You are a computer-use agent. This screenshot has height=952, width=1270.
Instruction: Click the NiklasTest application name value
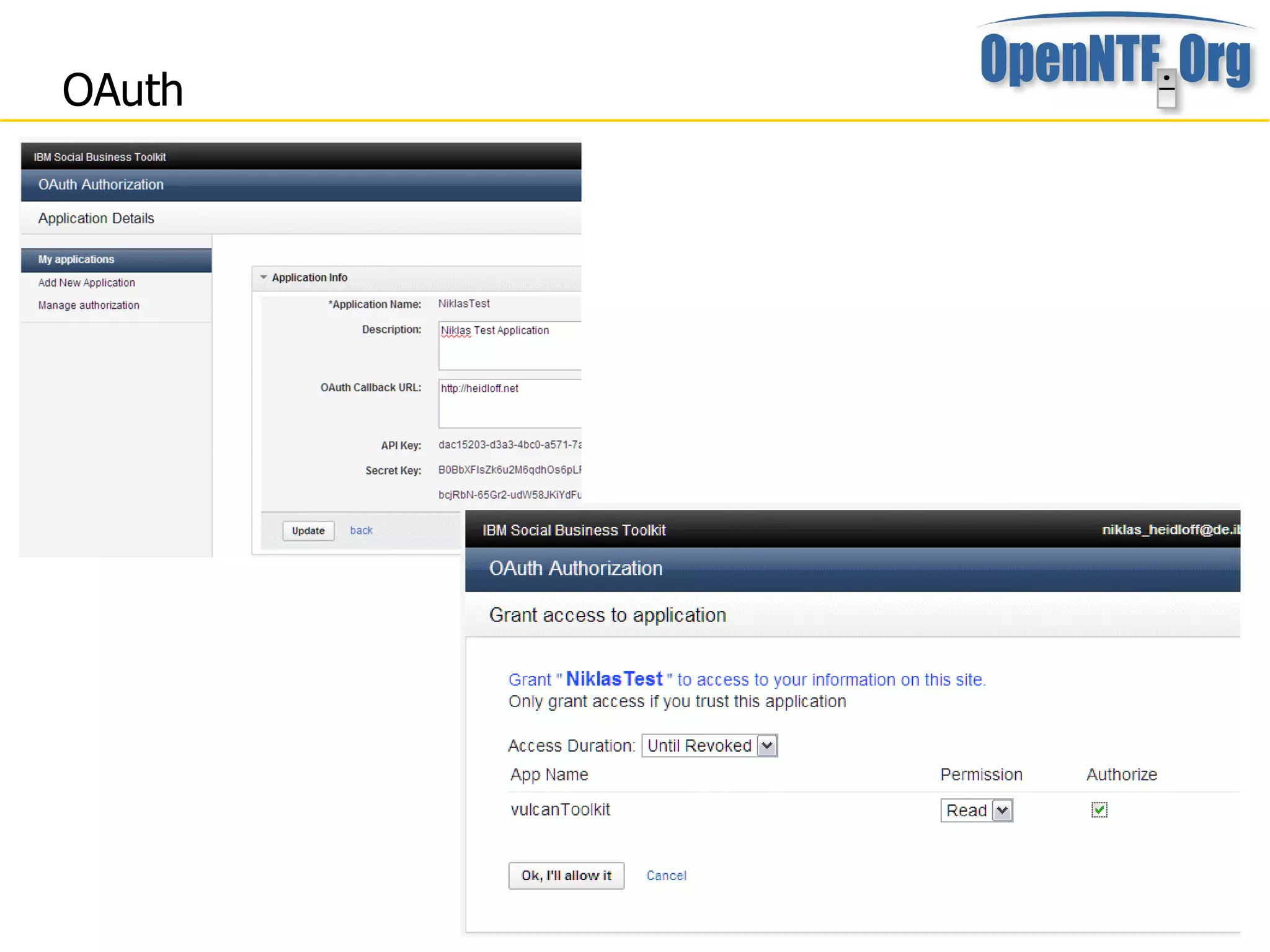pos(464,303)
